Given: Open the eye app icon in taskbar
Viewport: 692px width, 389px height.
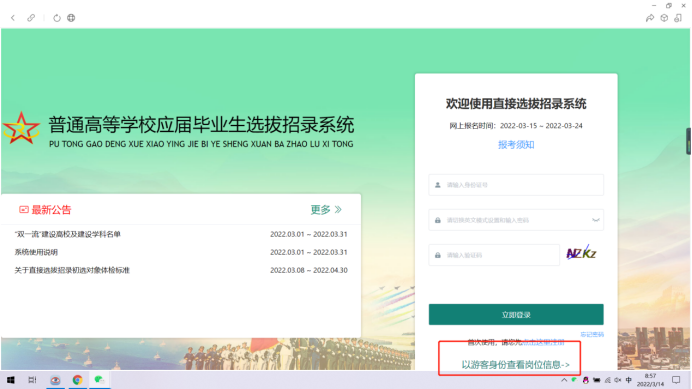Looking at the screenshot, I should point(55,380).
